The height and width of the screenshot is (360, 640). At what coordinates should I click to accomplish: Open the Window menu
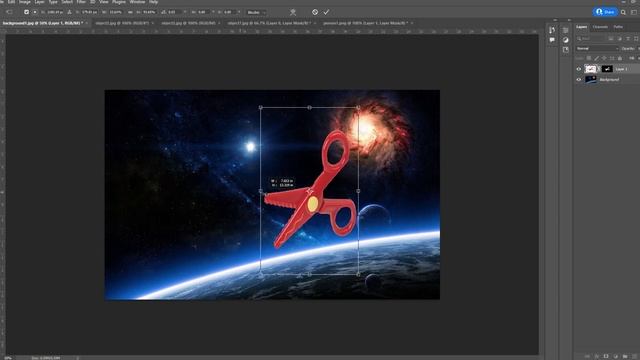tap(137, 2)
